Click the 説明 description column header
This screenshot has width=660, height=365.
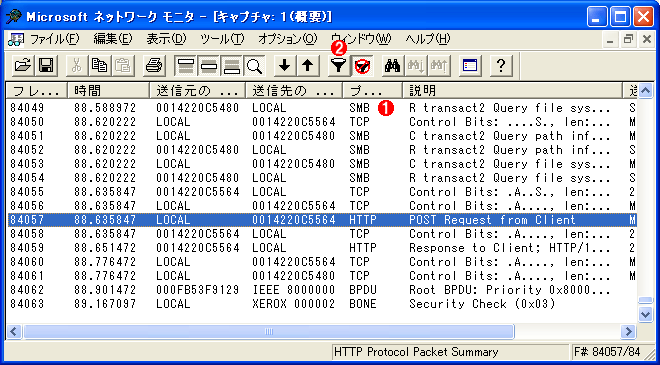point(513,90)
